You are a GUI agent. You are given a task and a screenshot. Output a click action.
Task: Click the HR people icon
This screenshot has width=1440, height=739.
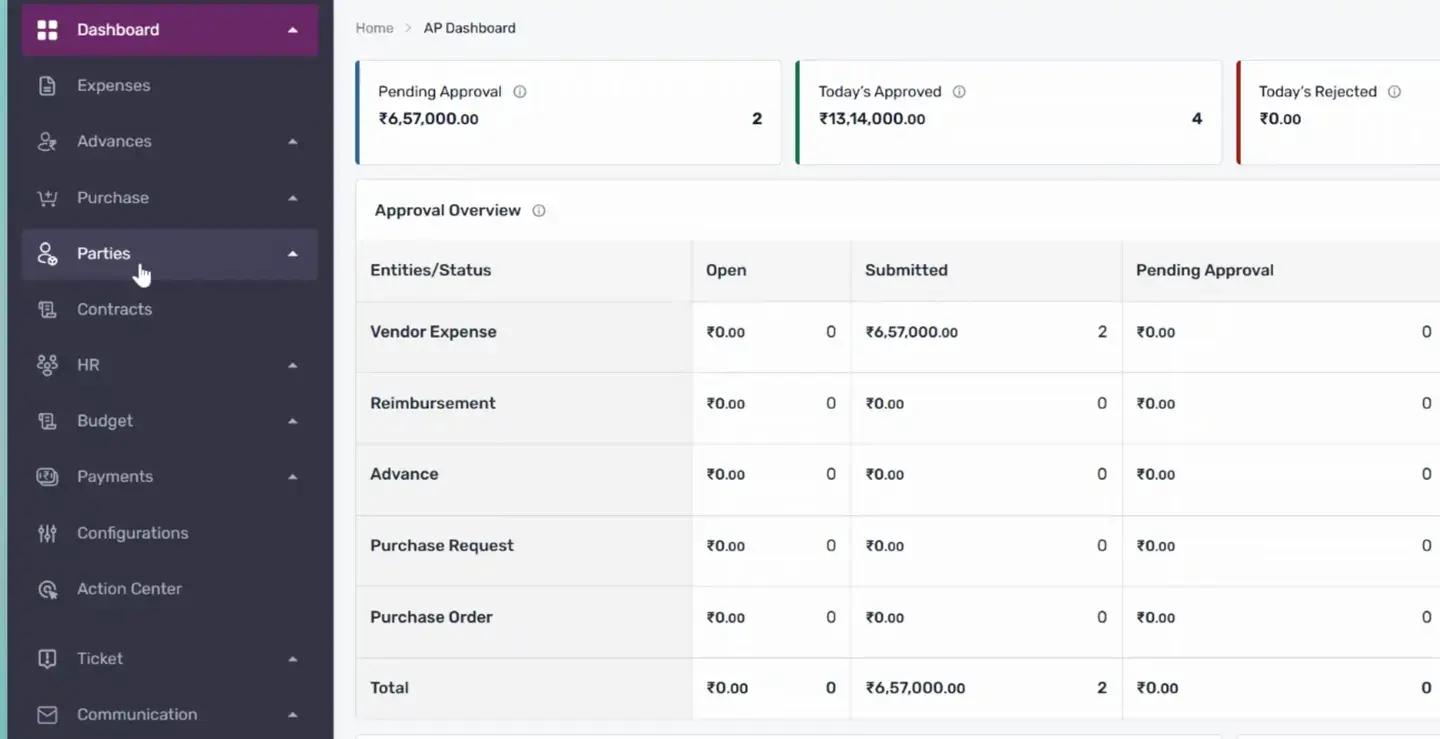[47, 365]
